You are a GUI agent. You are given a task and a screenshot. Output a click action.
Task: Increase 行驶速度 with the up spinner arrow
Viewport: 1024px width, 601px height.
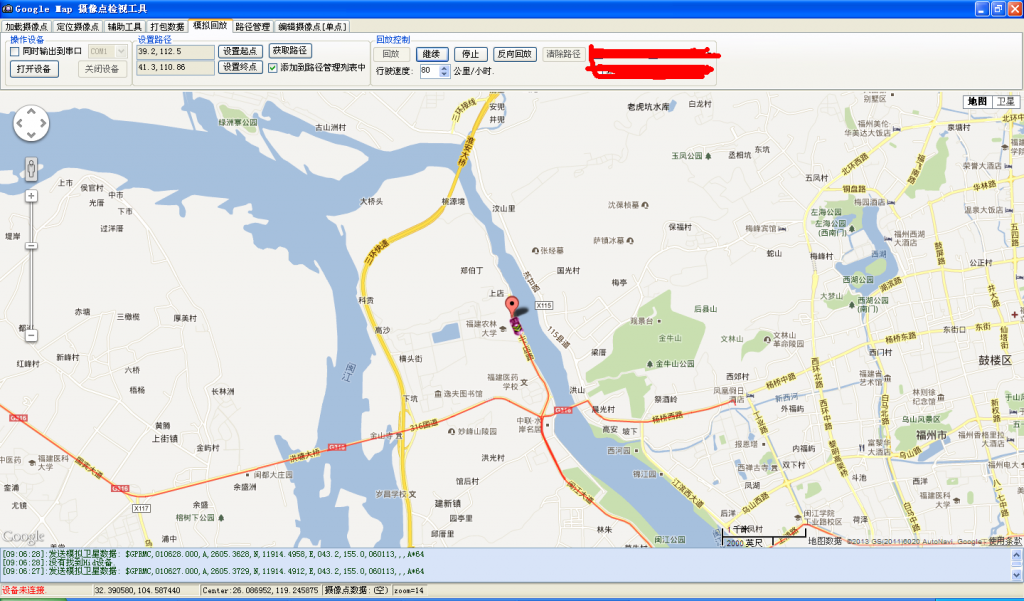(x=444, y=68)
